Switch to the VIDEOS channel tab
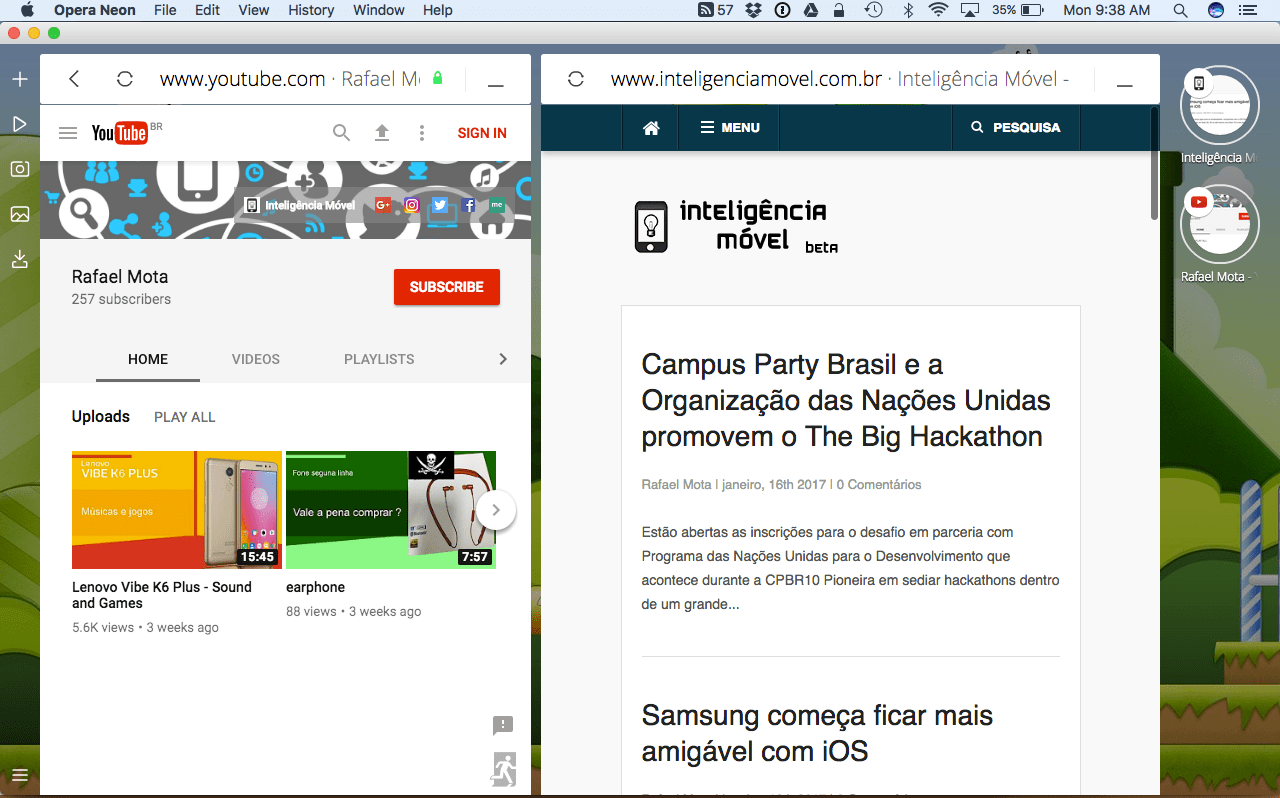The height and width of the screenshot is (798, 1280). (256, 359)
